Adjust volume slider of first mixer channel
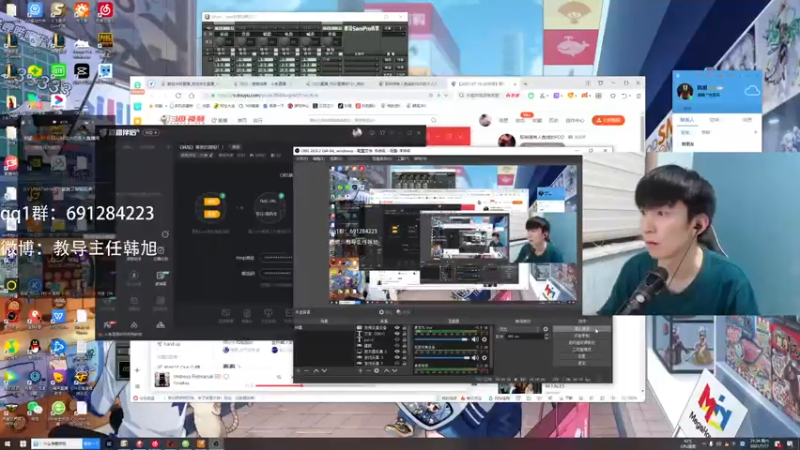 point(442,339)
